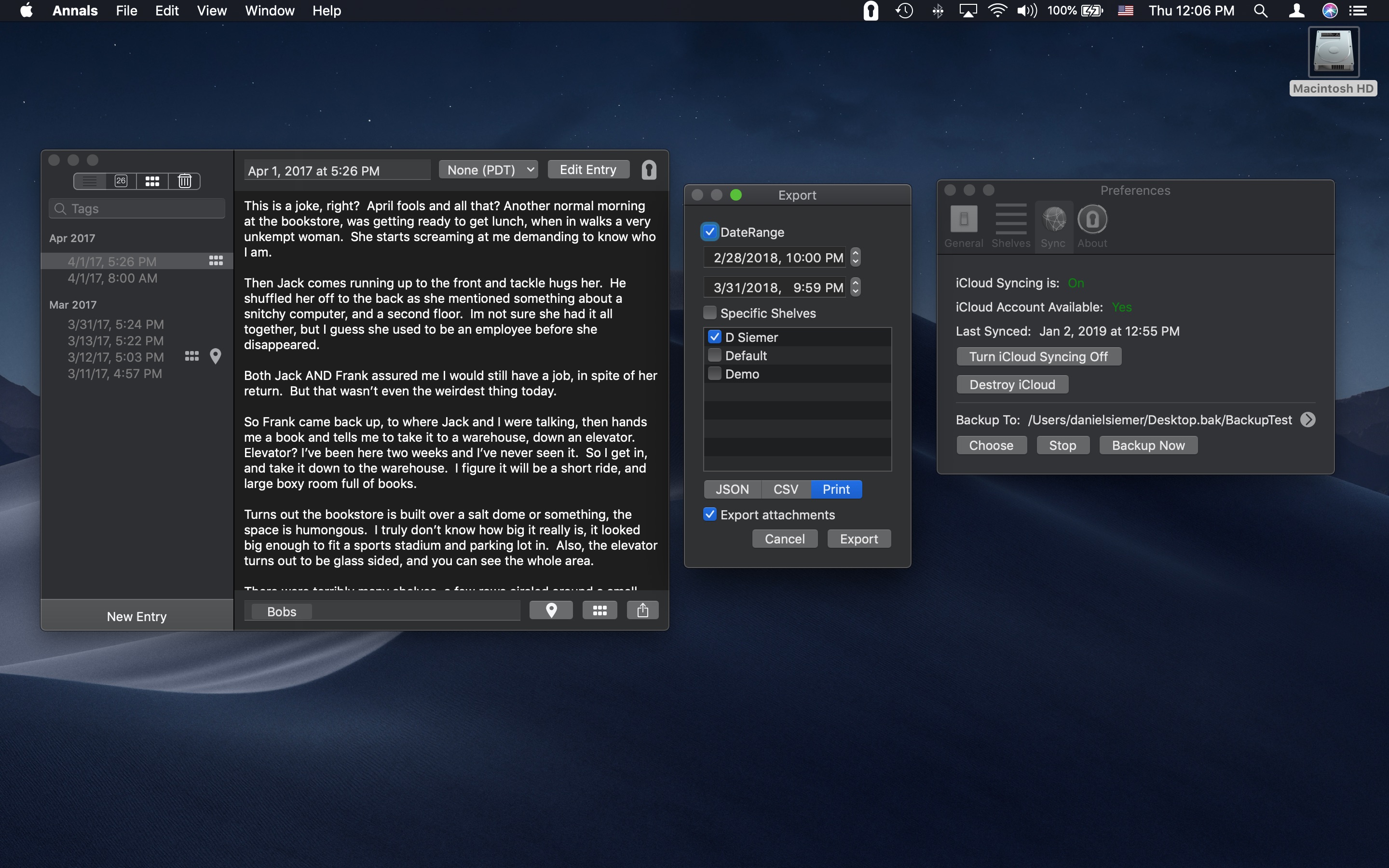
Task: Open Shelves preferences pane
Action: tap(1010, 226)
